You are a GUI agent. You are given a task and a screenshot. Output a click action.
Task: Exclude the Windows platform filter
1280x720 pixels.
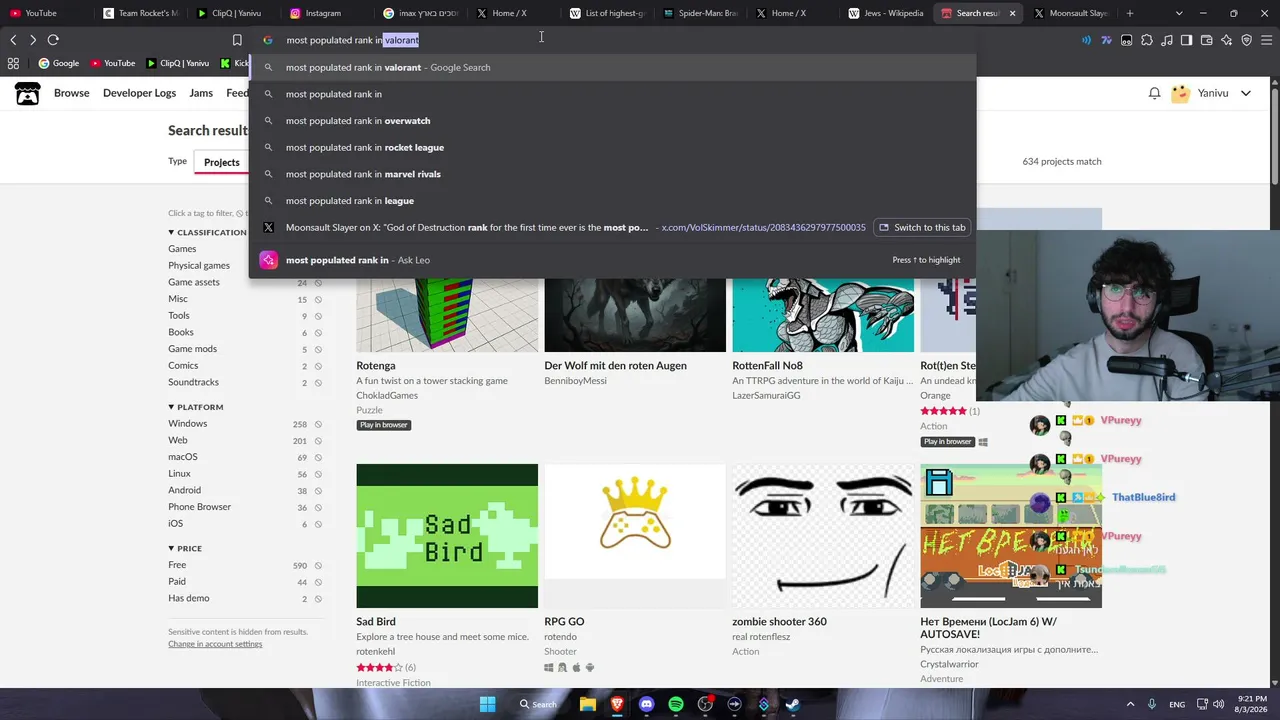click(x=318, y=424)
